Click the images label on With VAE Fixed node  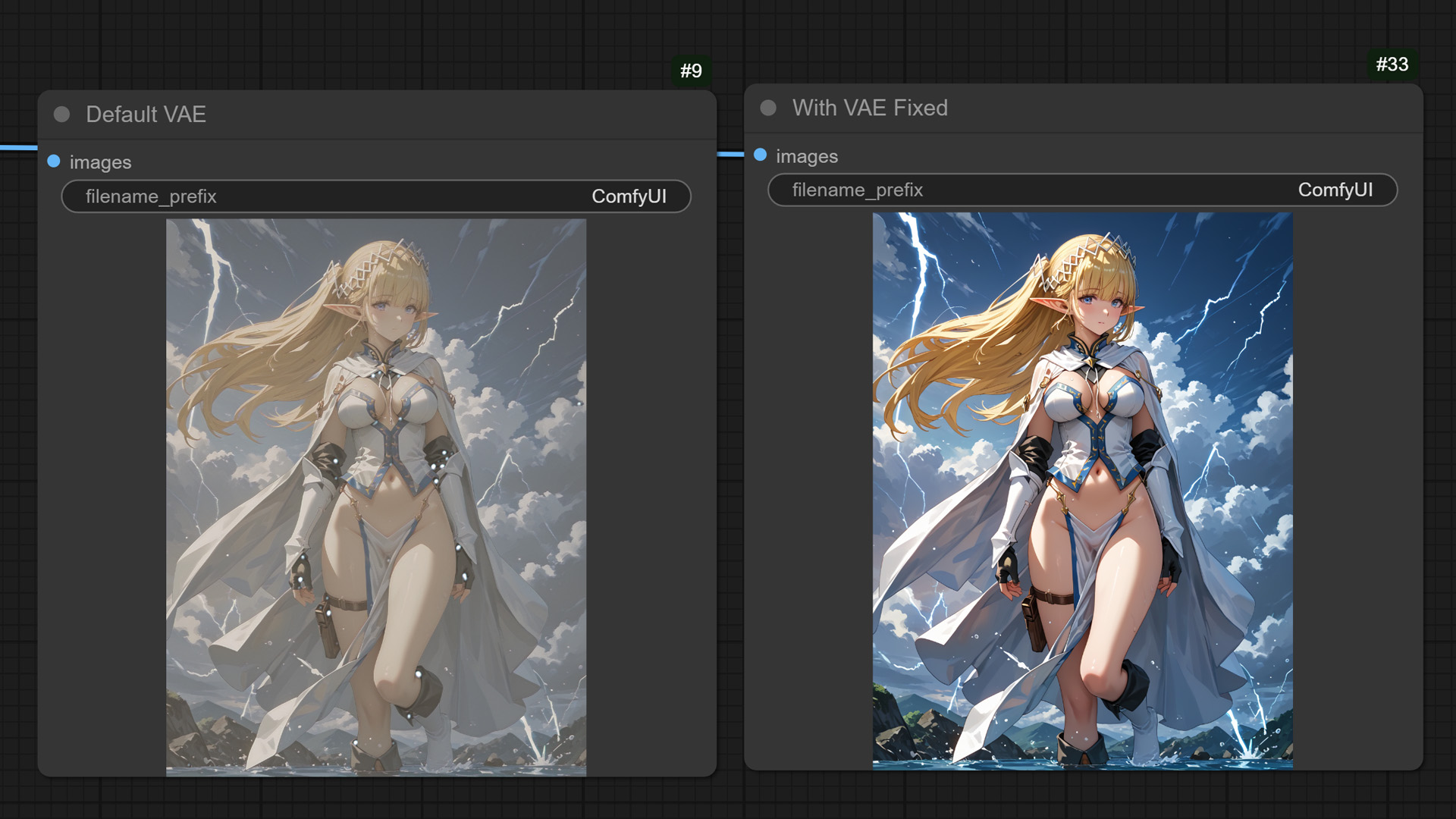807,156
